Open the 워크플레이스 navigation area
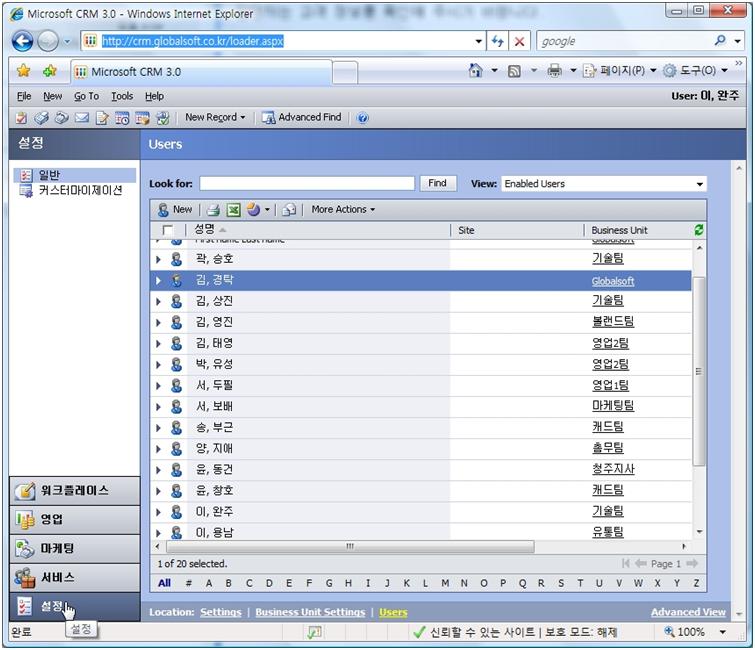This screenshot has height=650, width=755. (x=75, y=491)
